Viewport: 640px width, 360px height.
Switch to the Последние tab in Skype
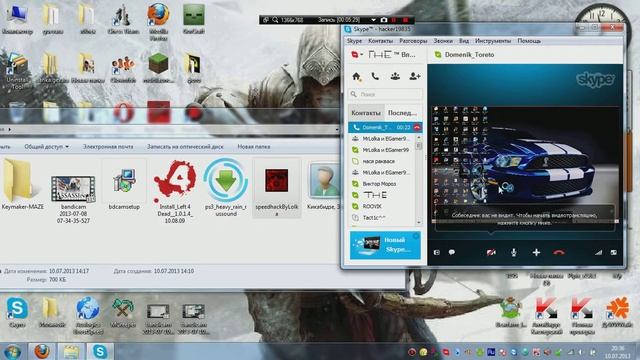(402, 113)
